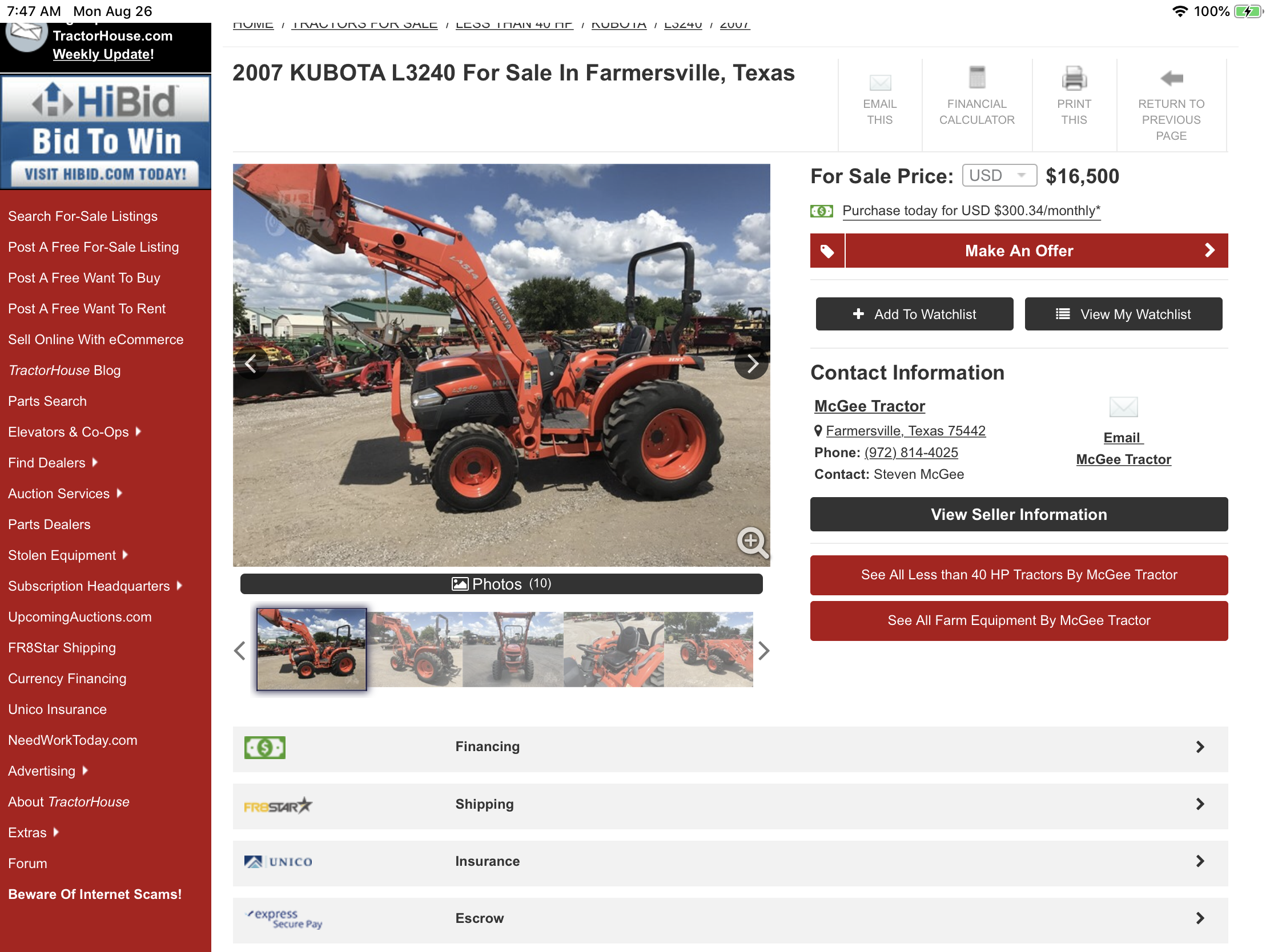Open the Financial Calculator icon
Image resolution: width=1270 pixels, height=952 pixels.
976,77
